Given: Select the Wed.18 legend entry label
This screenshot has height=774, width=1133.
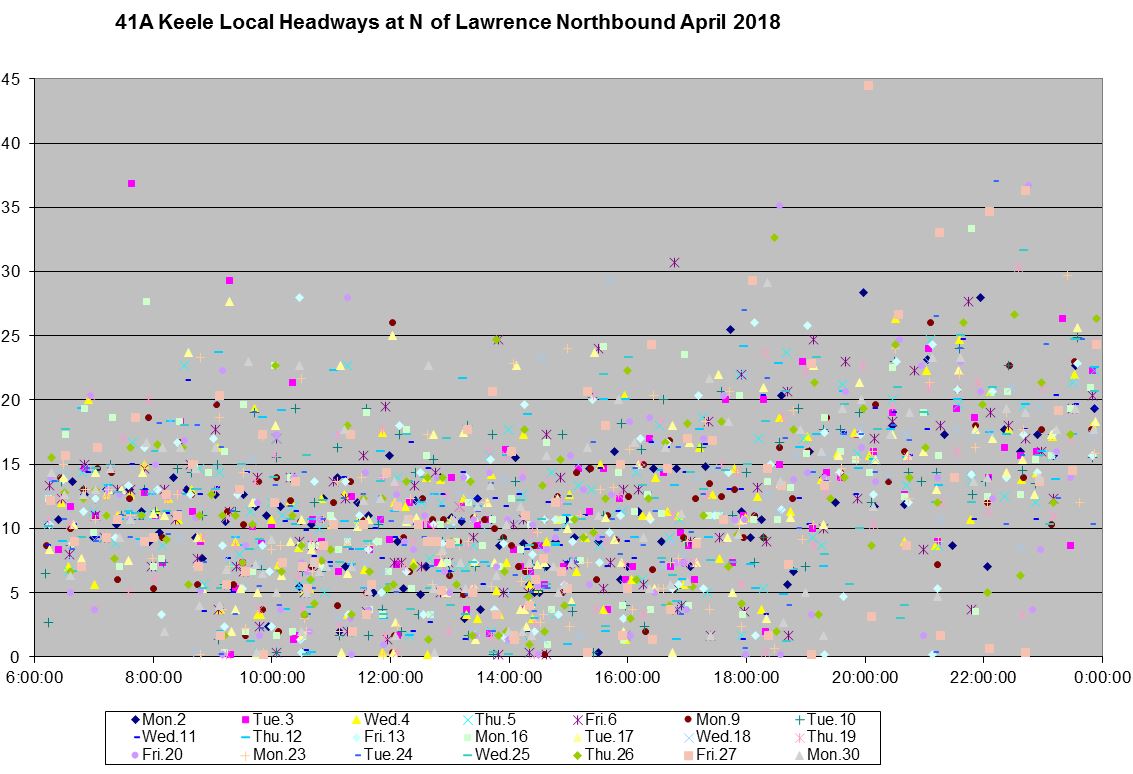Looking at the screenshot, I should click(722, 737).
